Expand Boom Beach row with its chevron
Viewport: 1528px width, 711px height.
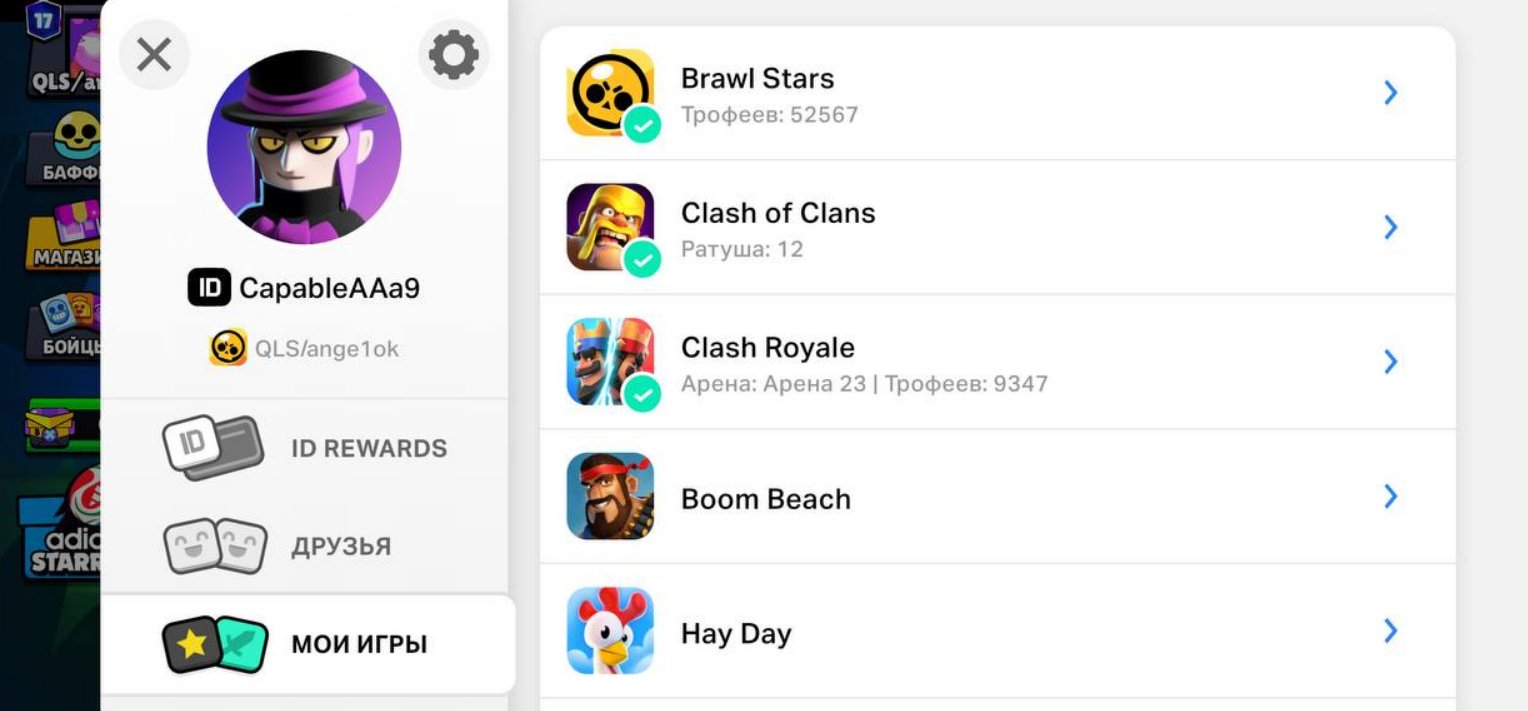click(1390, 496)
